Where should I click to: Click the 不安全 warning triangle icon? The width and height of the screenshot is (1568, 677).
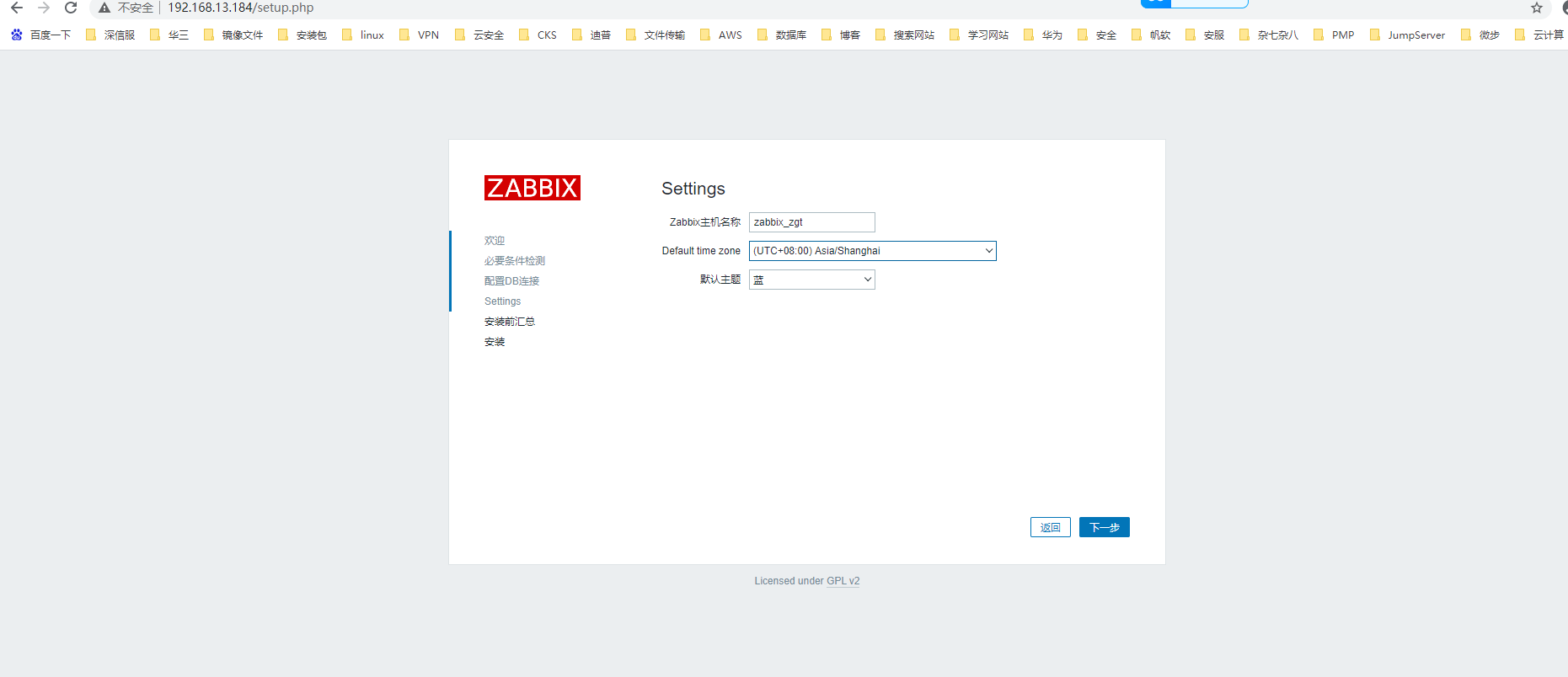coord(104,8)
